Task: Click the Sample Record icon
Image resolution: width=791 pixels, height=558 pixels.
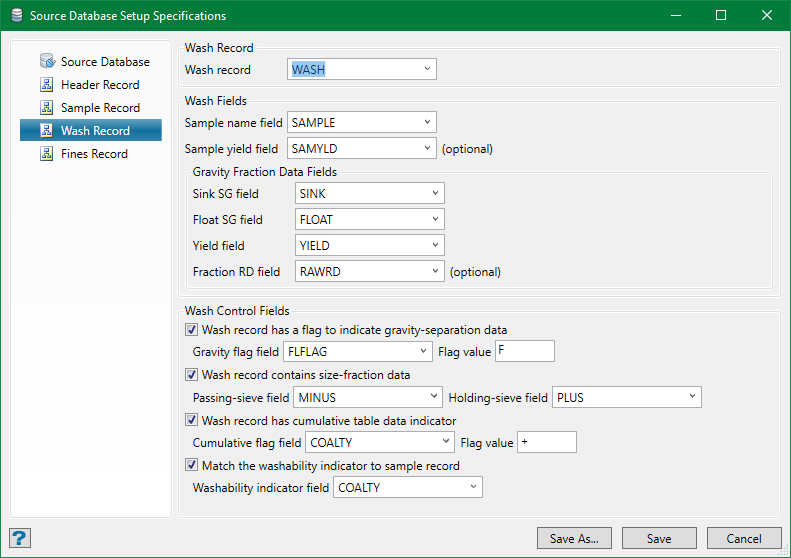Action: click(46, 108)
